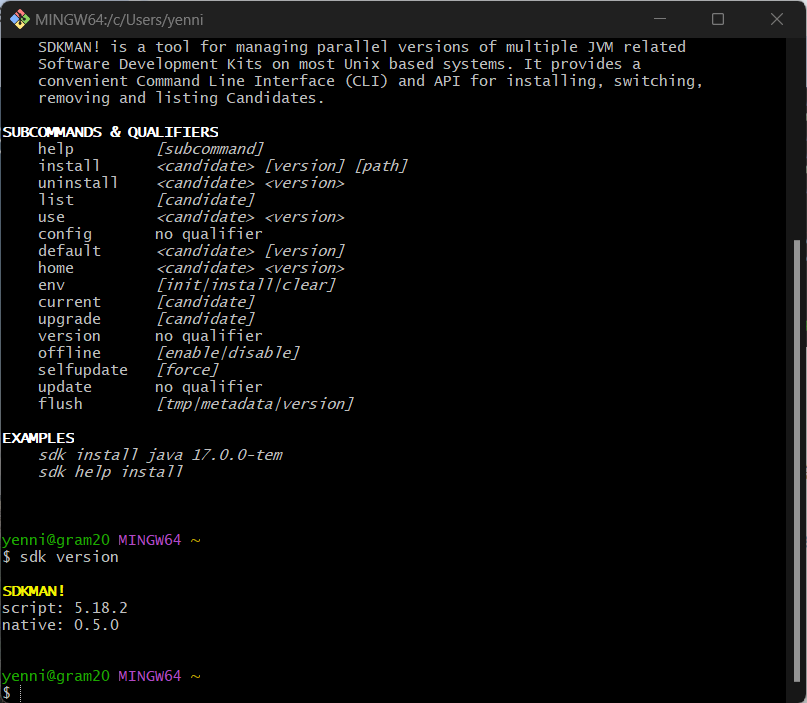Maximize the MINGW64 terminal window

click(718, 19)
